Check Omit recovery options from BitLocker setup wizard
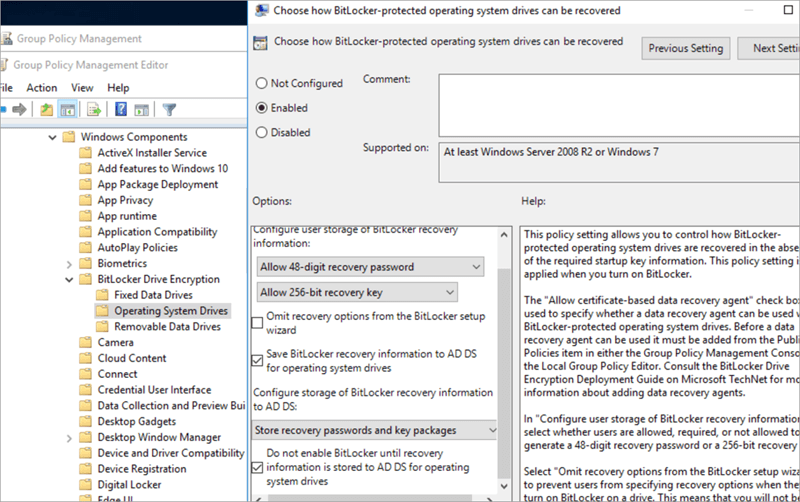 [x=259, y=322]
